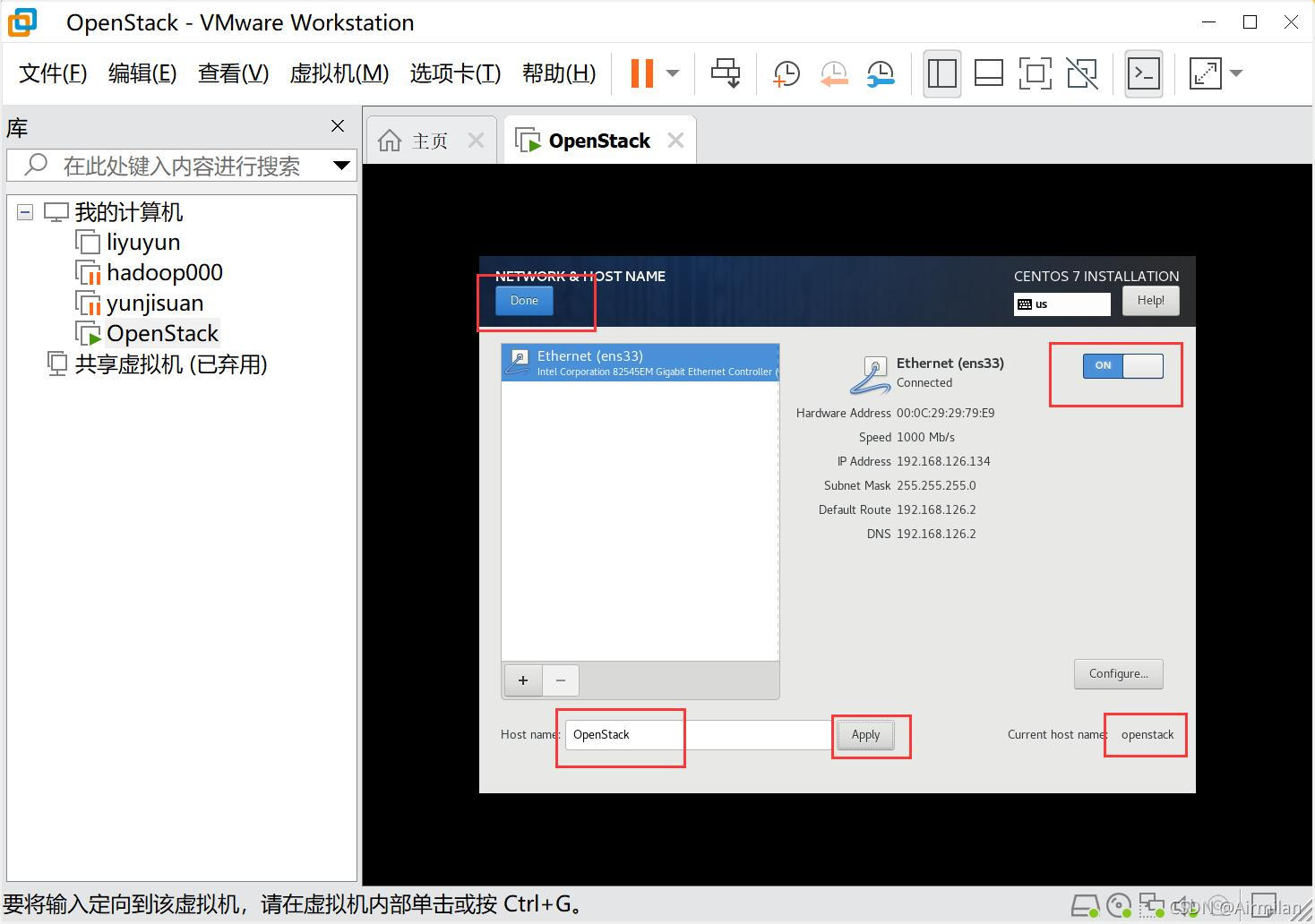Select the hadoop000 virtual machine
This screenshot has width=1315, height=924.
(x=165, y=273)
